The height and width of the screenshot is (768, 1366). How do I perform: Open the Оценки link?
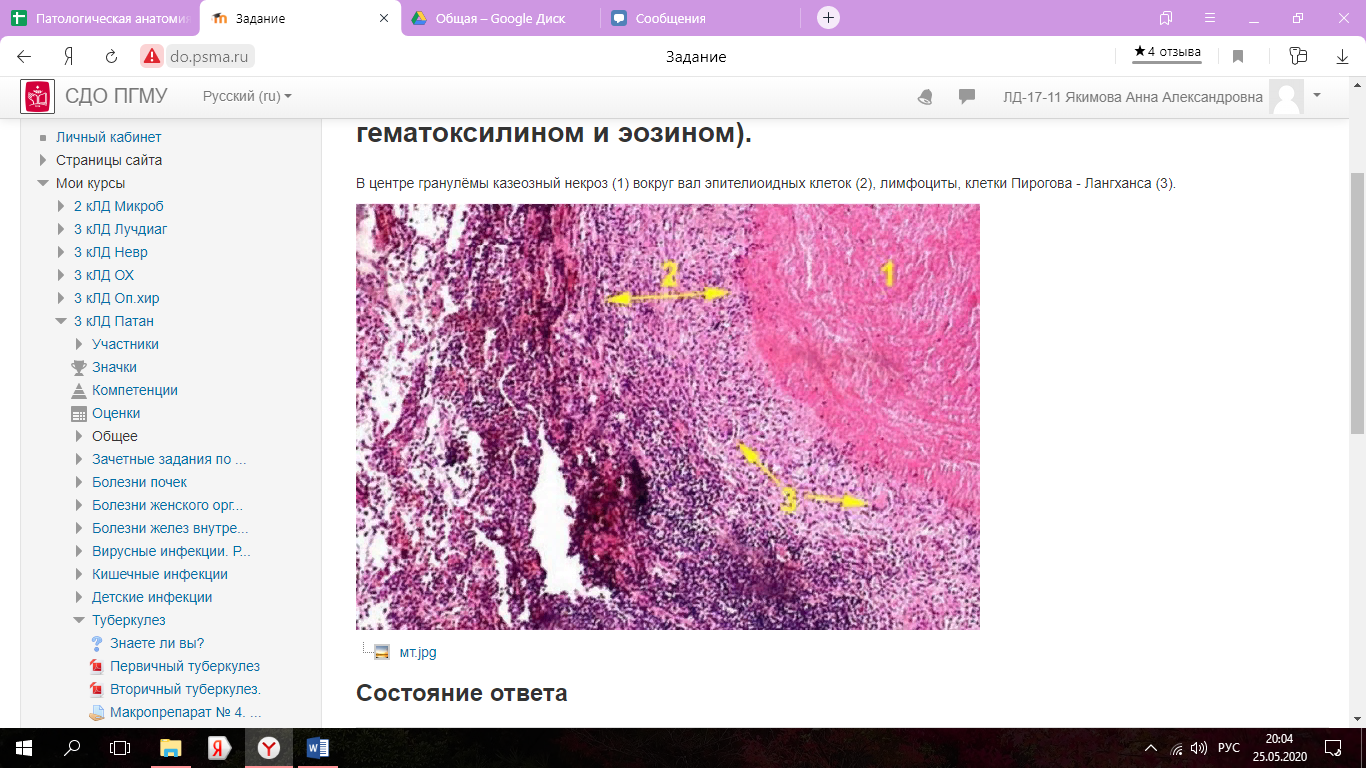116,413
